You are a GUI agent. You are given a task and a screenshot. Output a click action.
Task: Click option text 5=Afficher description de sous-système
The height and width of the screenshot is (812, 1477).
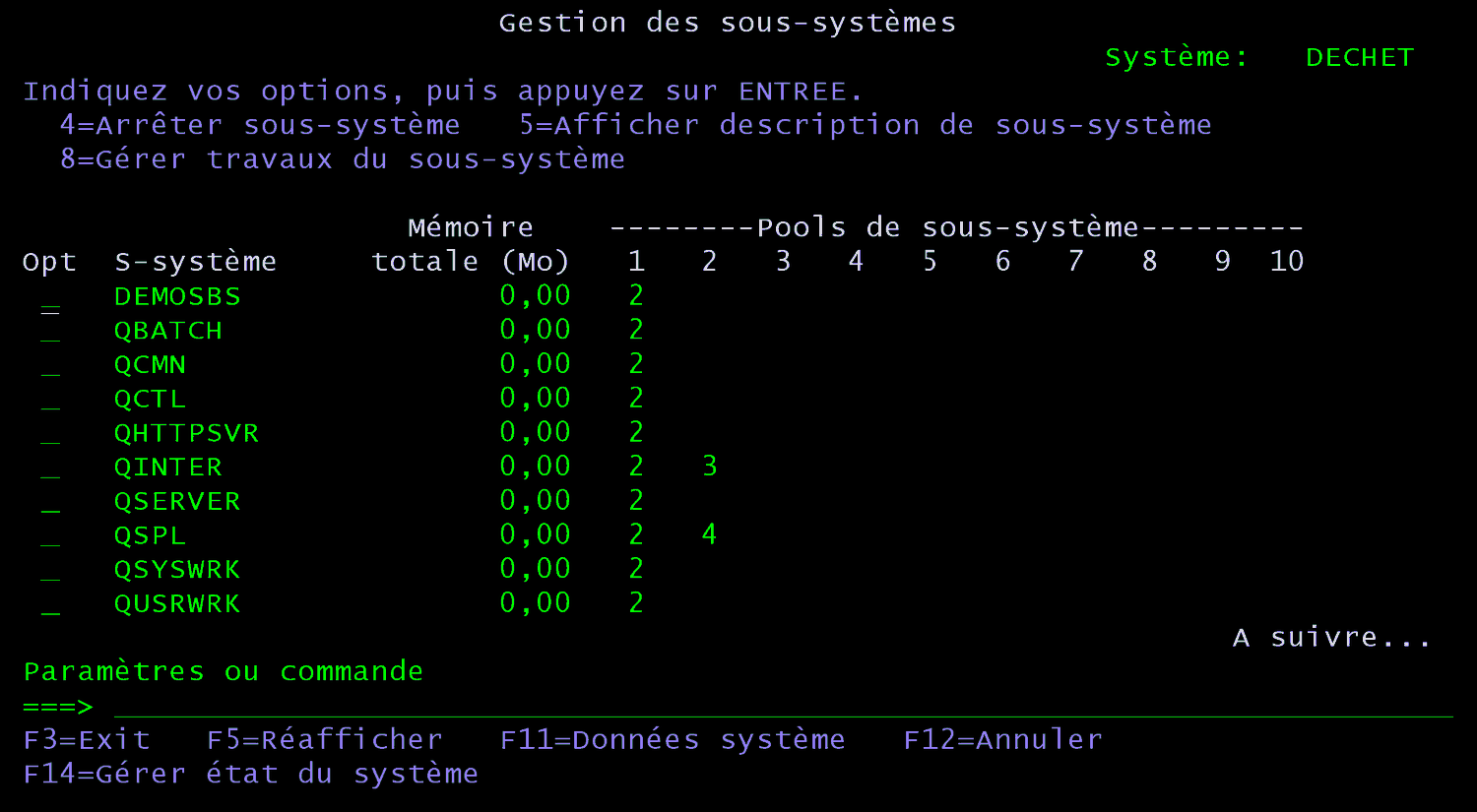click(866, 125)
